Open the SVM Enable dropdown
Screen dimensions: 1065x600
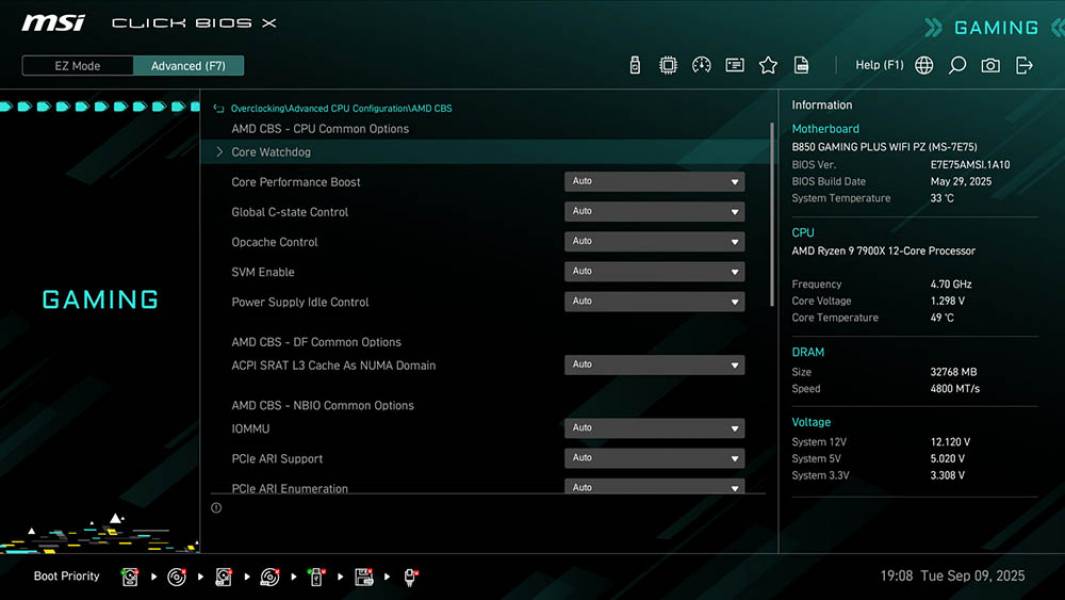pyautogui.click(x=654, y=271)
